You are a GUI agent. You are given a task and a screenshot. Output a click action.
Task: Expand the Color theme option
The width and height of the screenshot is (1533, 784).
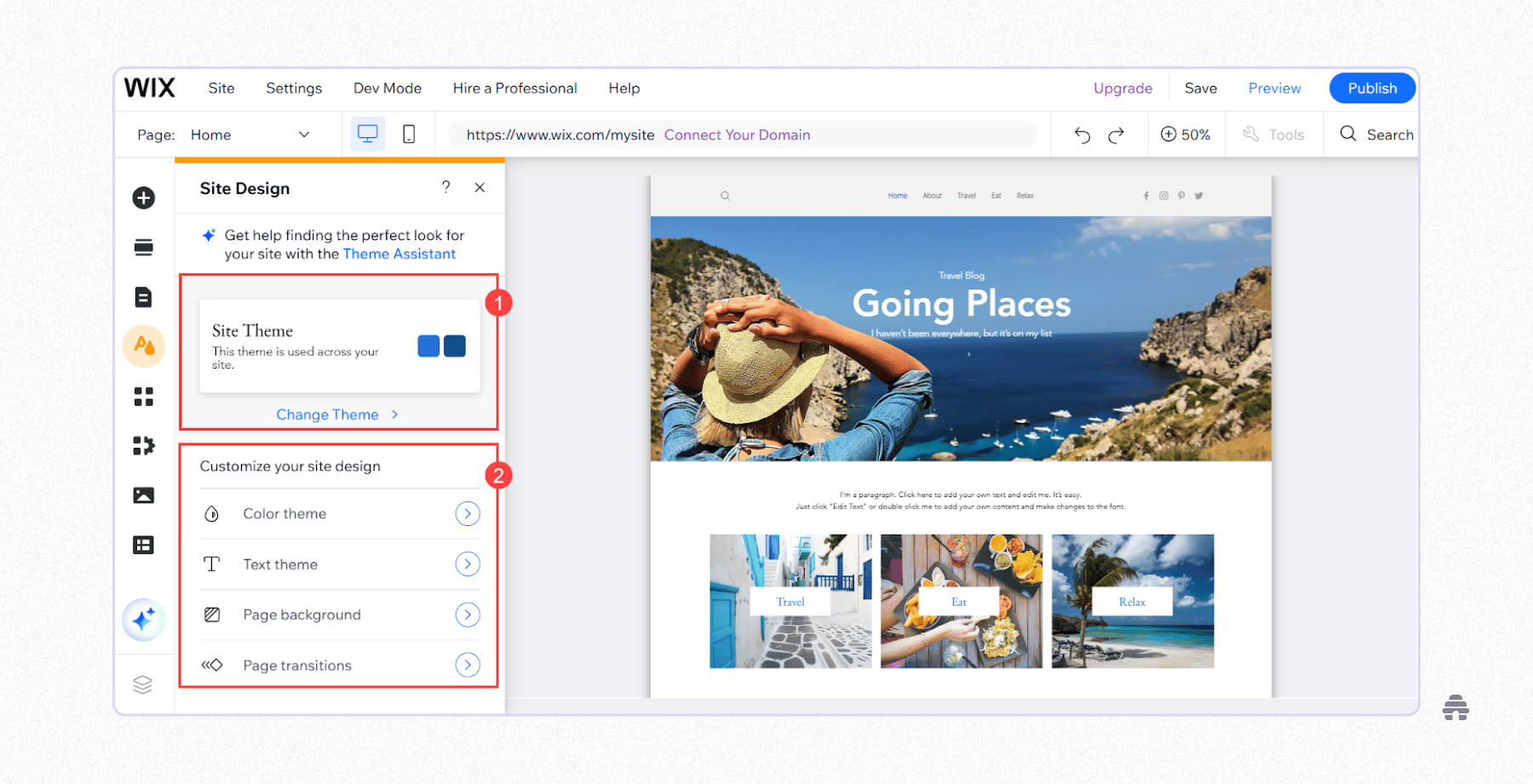coord(468,513)
